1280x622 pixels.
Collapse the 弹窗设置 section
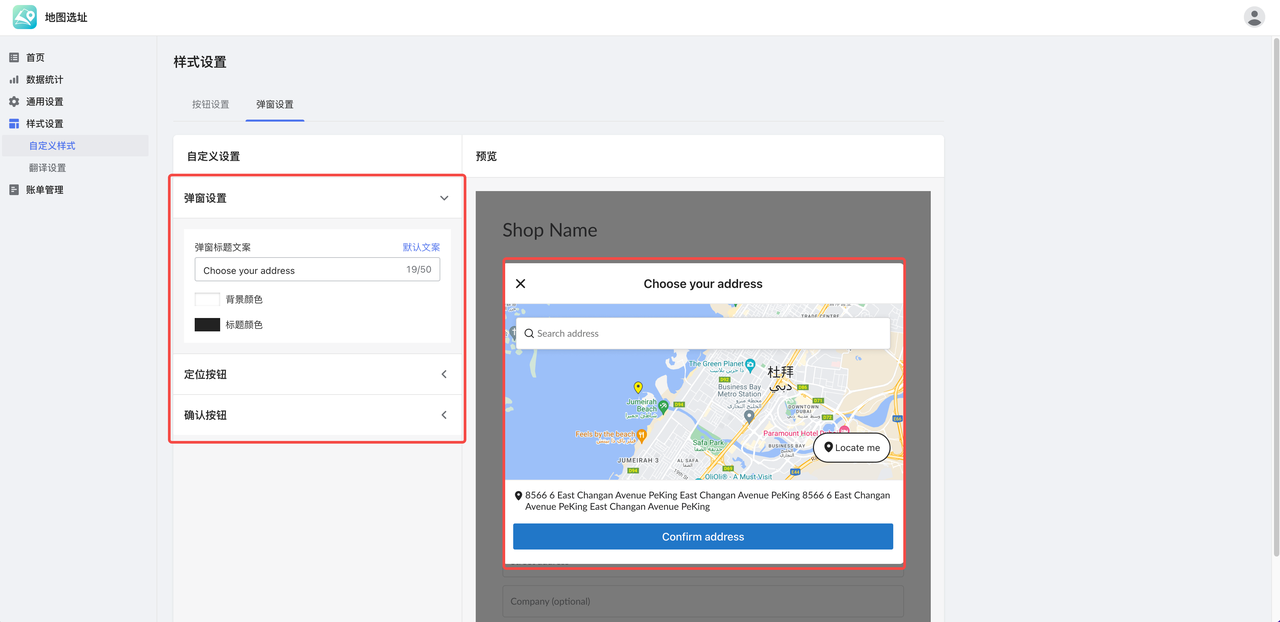point(444,198)
